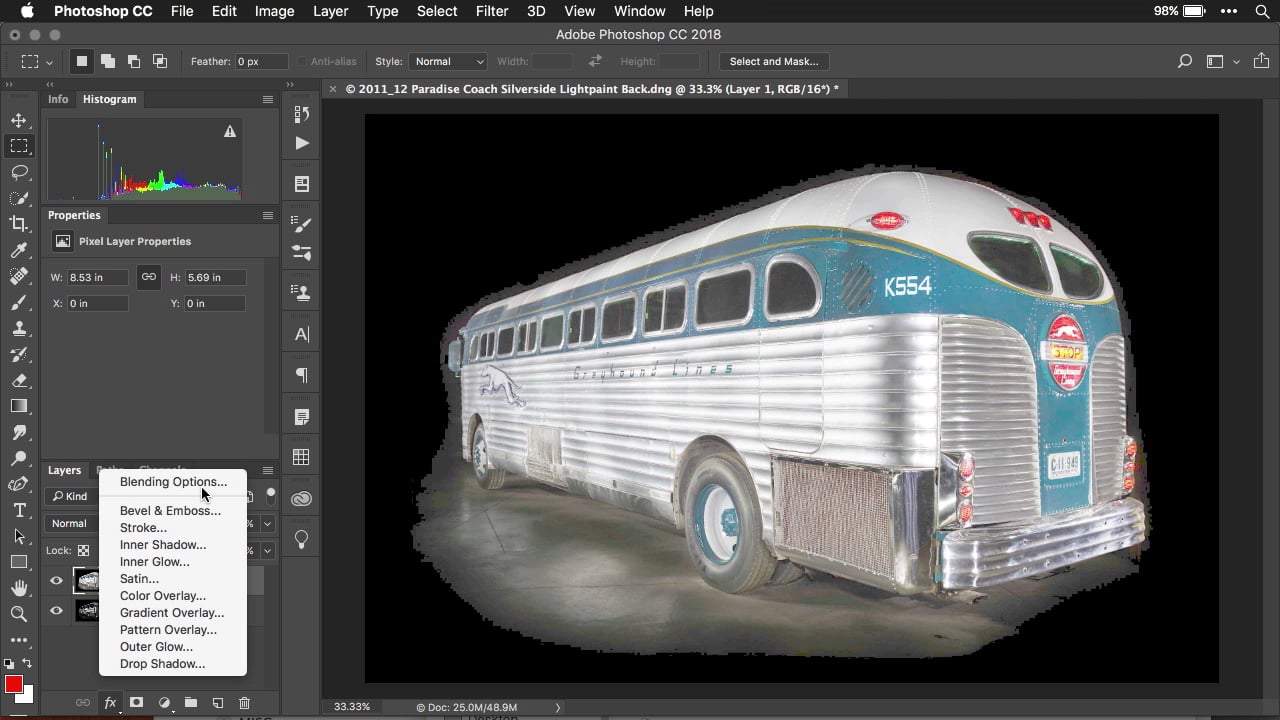Open the layer Kind filter dropdown
The width and height of the screenshot is (1280, 720).
[x=73, y=496]
